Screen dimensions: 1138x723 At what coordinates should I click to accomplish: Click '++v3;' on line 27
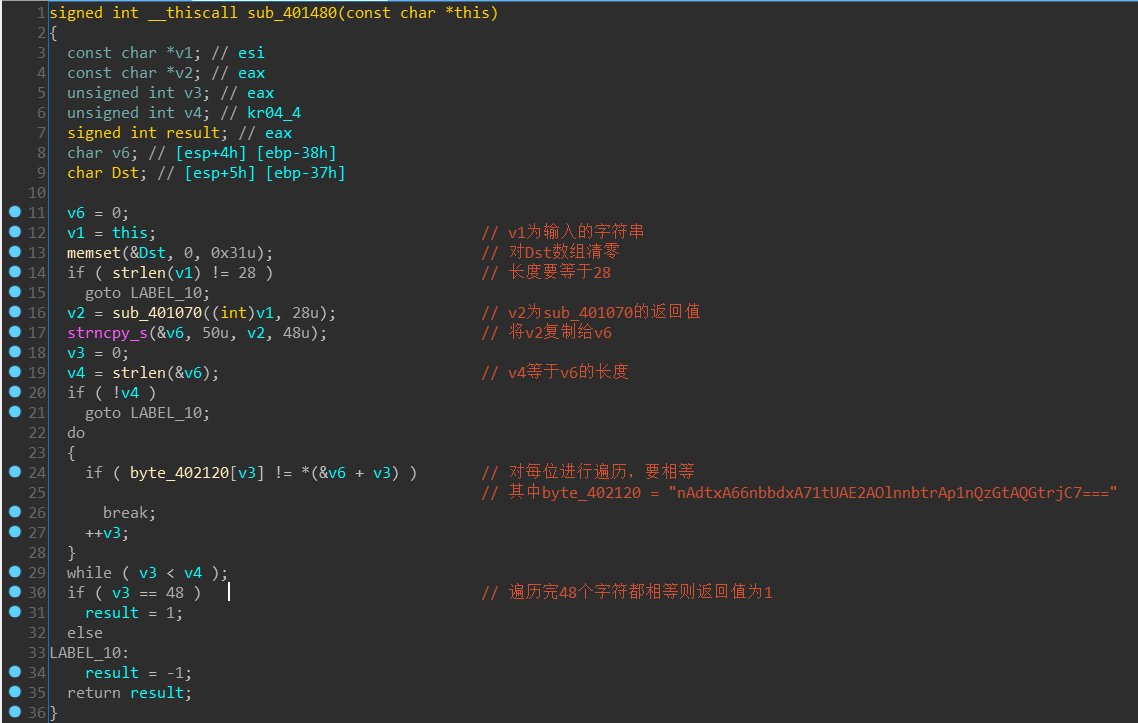coord(107,534)
